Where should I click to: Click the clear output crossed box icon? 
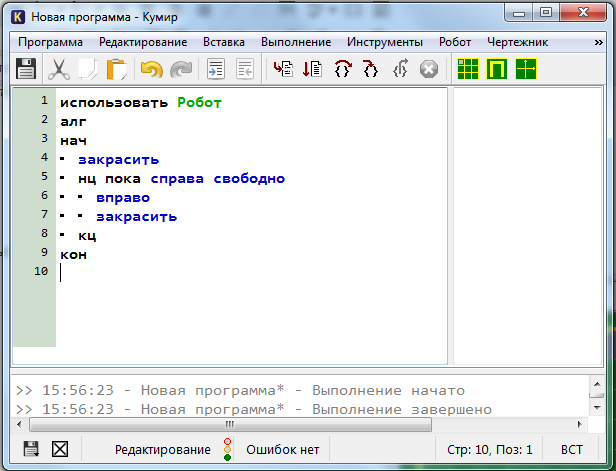(60, 449)
